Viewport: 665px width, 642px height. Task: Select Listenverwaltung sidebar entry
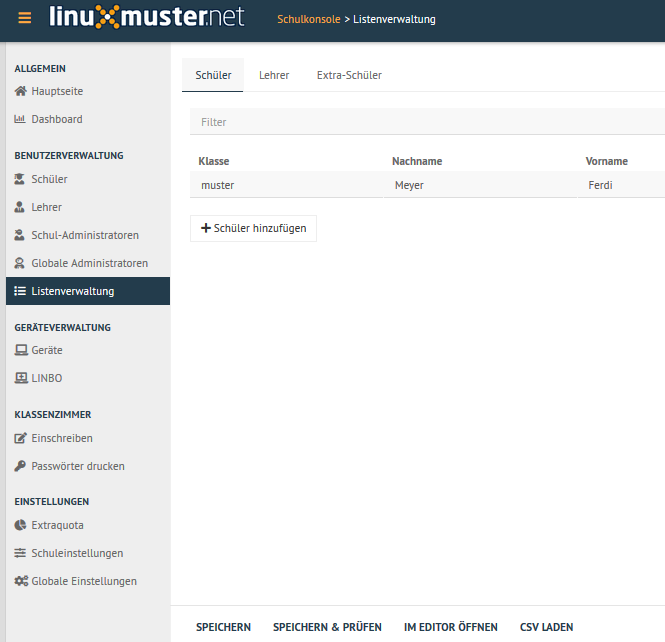click(x=88, y=291)
